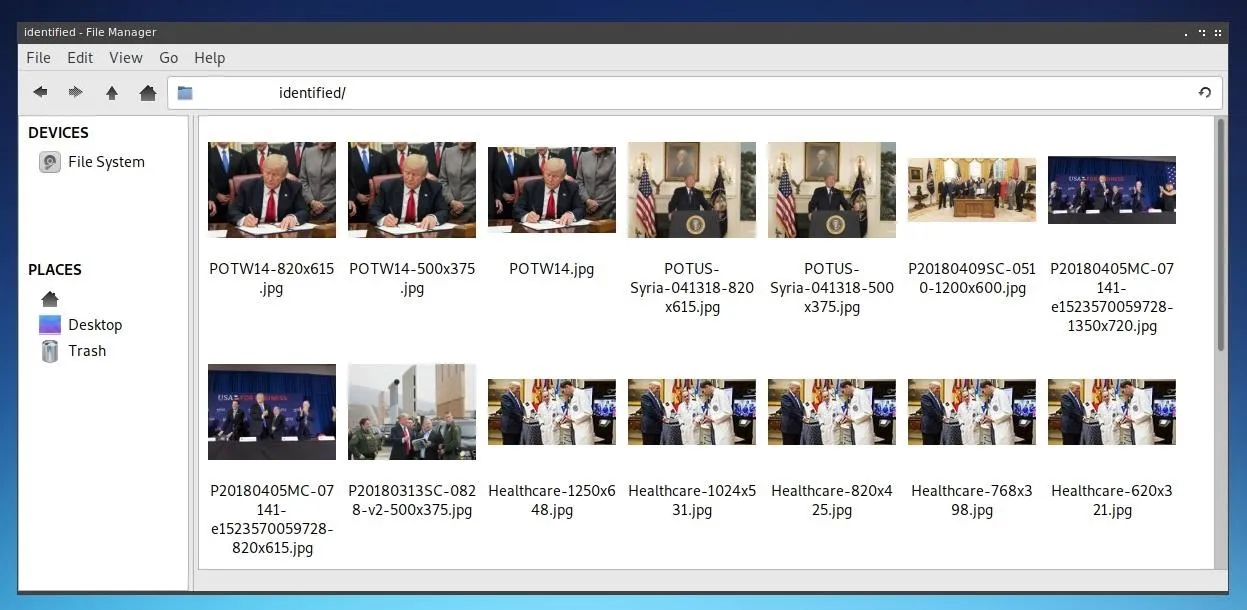Navigate to parent folder with up arrow
The image size is (1247, 610).
(x=112, y=92)
